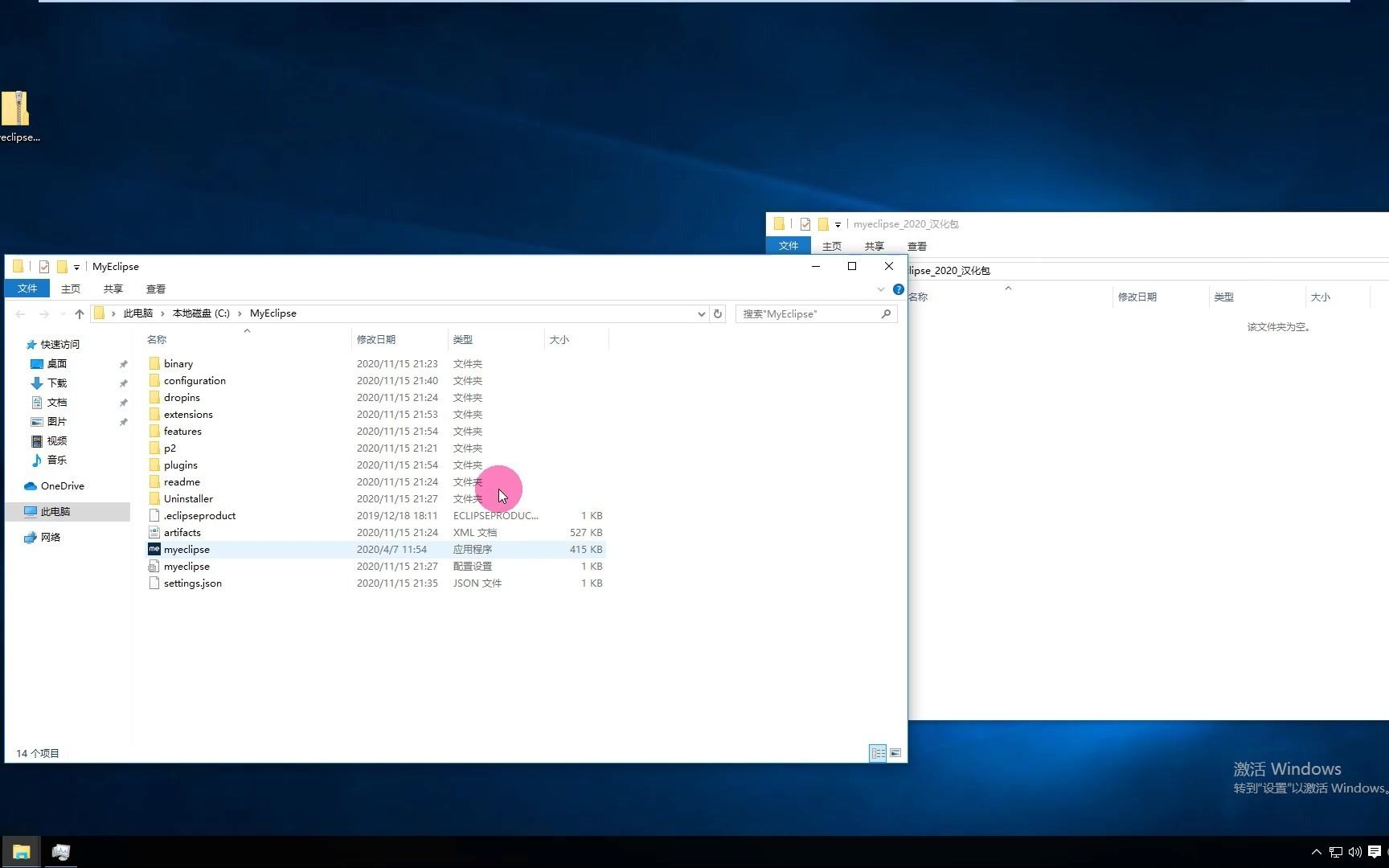This screenshot has height=868, width=1389.
Task: Select 网络 in navigation pane
Action: 50,537
